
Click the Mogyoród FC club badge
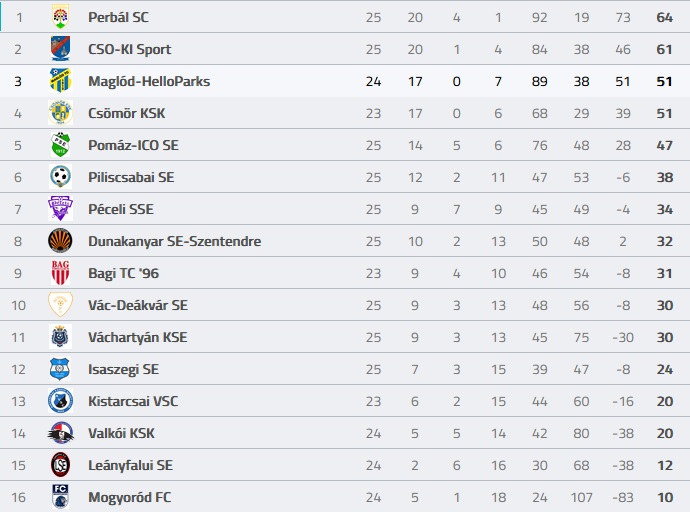click(x=60, y=497)
